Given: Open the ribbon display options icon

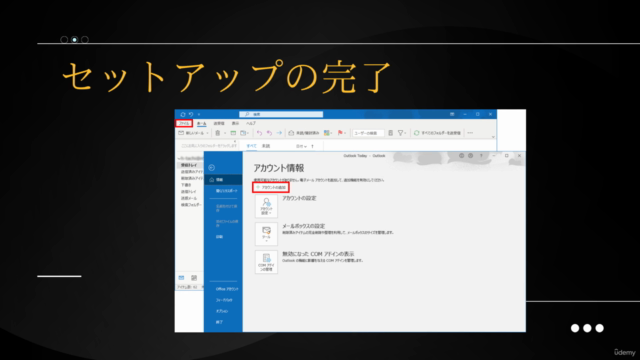Looking at the screenshot, I should 452,114.
